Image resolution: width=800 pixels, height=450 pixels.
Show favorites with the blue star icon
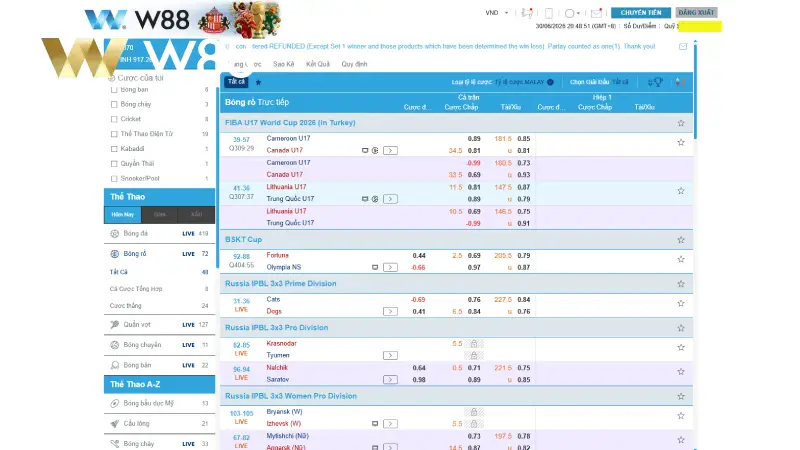coord(258,82)
